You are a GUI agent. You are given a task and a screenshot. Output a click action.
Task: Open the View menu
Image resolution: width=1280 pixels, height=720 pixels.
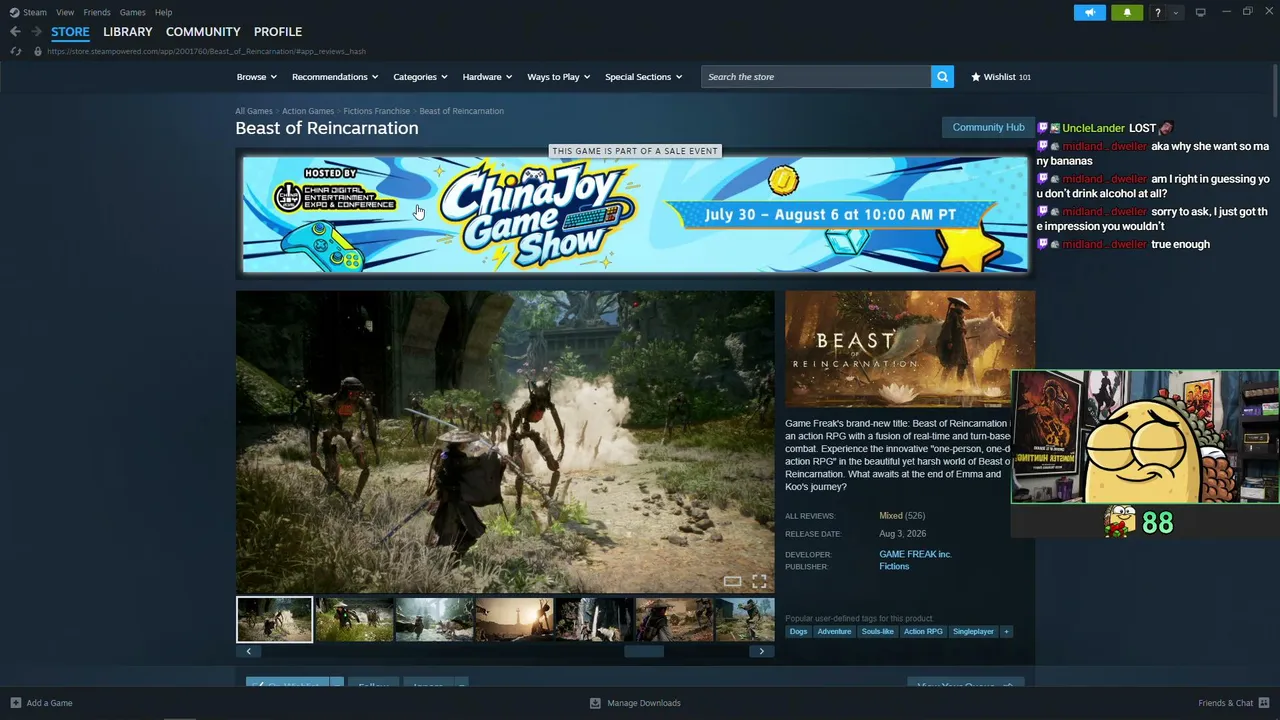pos(65,12)
